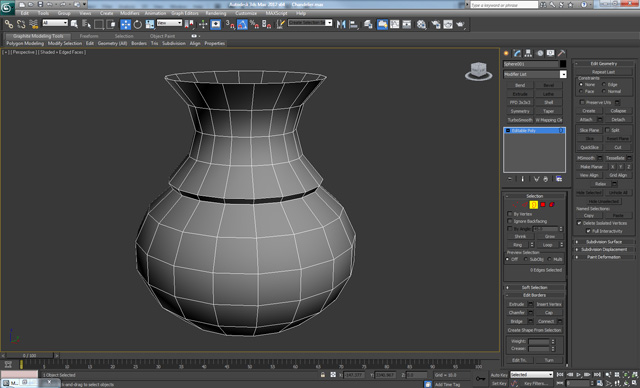
Task: Click the object color swatch beside Sphere001
Action: click(563, 64)
